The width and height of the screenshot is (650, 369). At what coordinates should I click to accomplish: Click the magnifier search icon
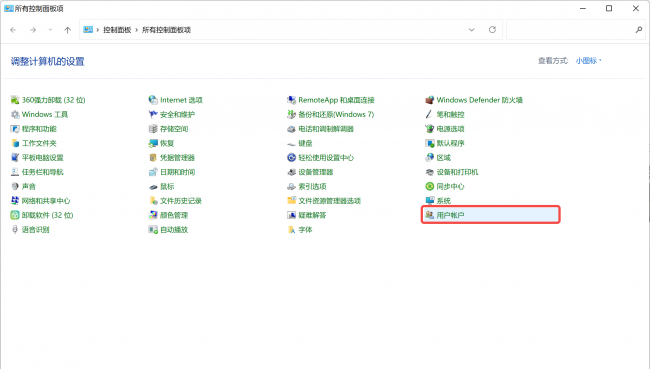click(639, 30)
